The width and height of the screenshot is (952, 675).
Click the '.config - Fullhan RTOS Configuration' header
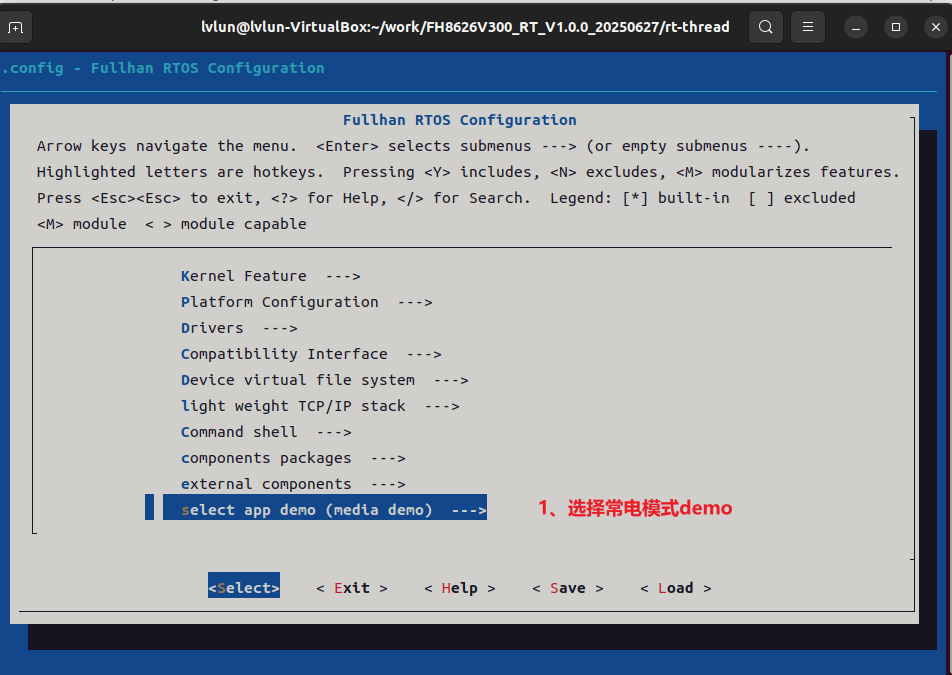coord(163,68)
